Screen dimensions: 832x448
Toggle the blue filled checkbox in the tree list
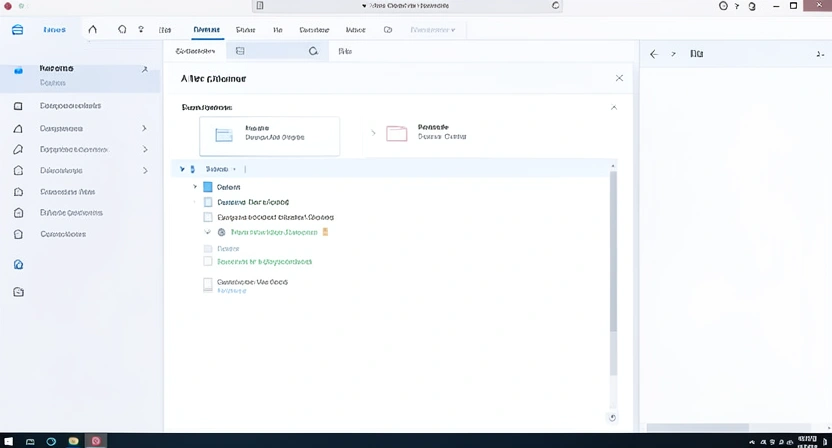click(208, 187)
